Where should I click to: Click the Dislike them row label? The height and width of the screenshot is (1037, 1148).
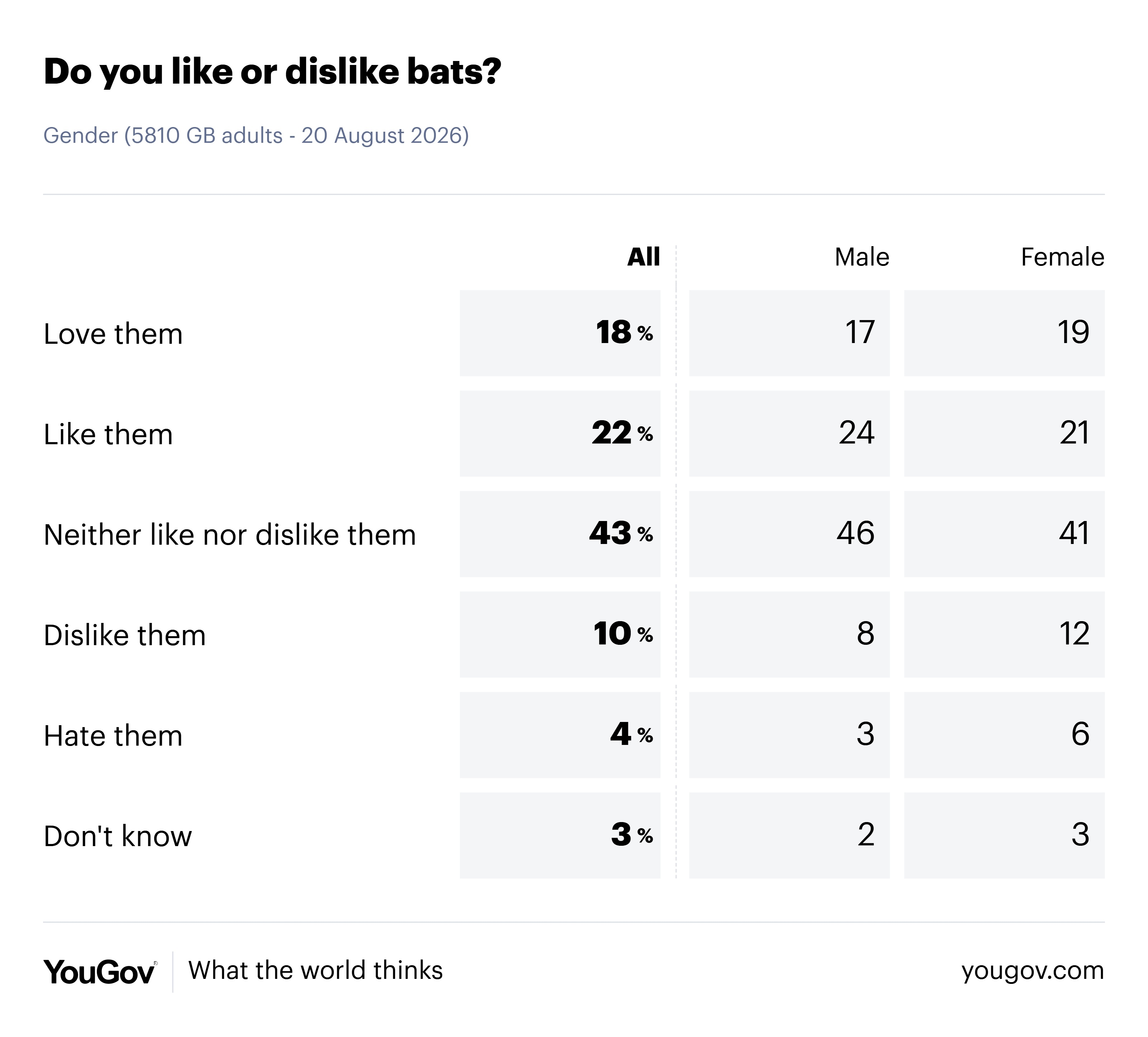125,635
